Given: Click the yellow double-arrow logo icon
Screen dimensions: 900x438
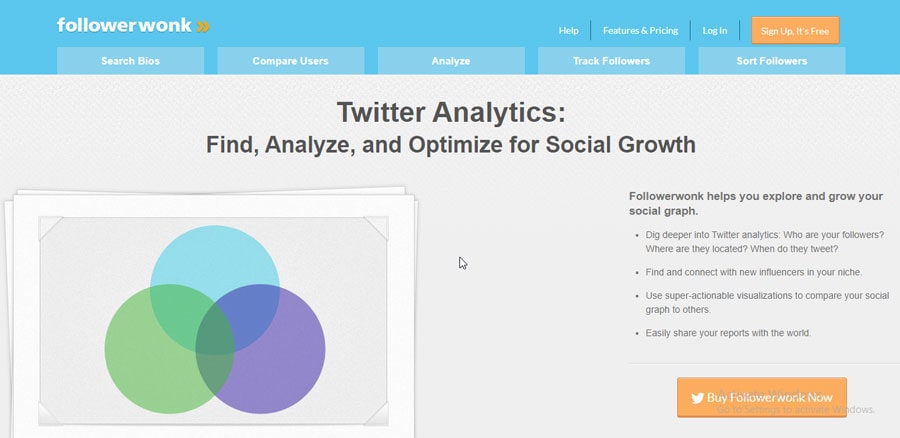Looking at the screenshot, I should pos(203,26).
